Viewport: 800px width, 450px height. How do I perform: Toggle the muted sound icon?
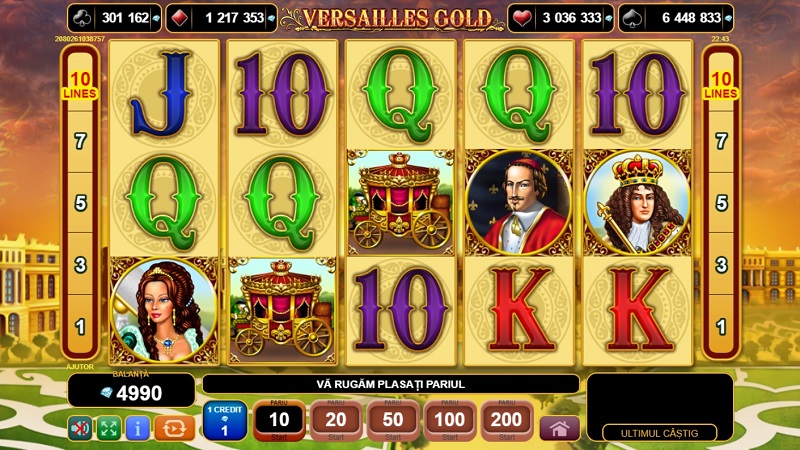pos(80,428)
